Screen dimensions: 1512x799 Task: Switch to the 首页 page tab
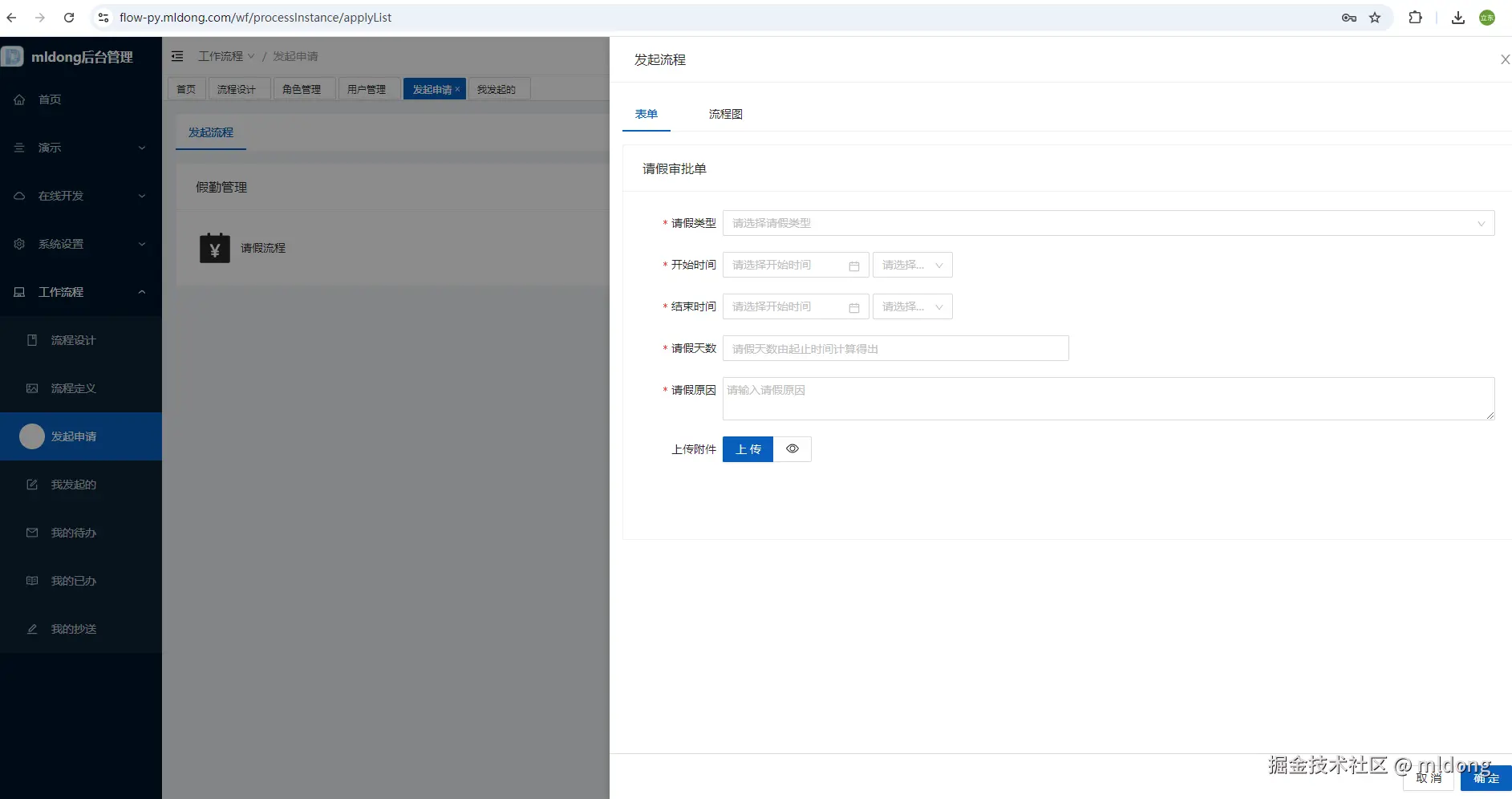point(186,89)
